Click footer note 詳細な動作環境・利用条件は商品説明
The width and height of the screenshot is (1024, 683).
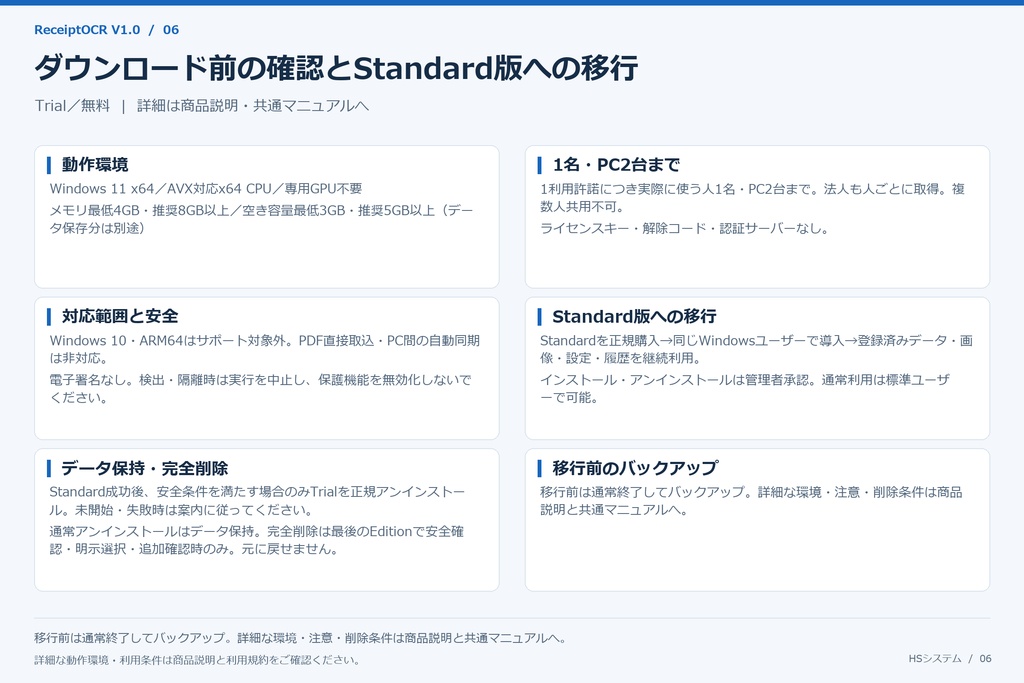click(197, 660)
